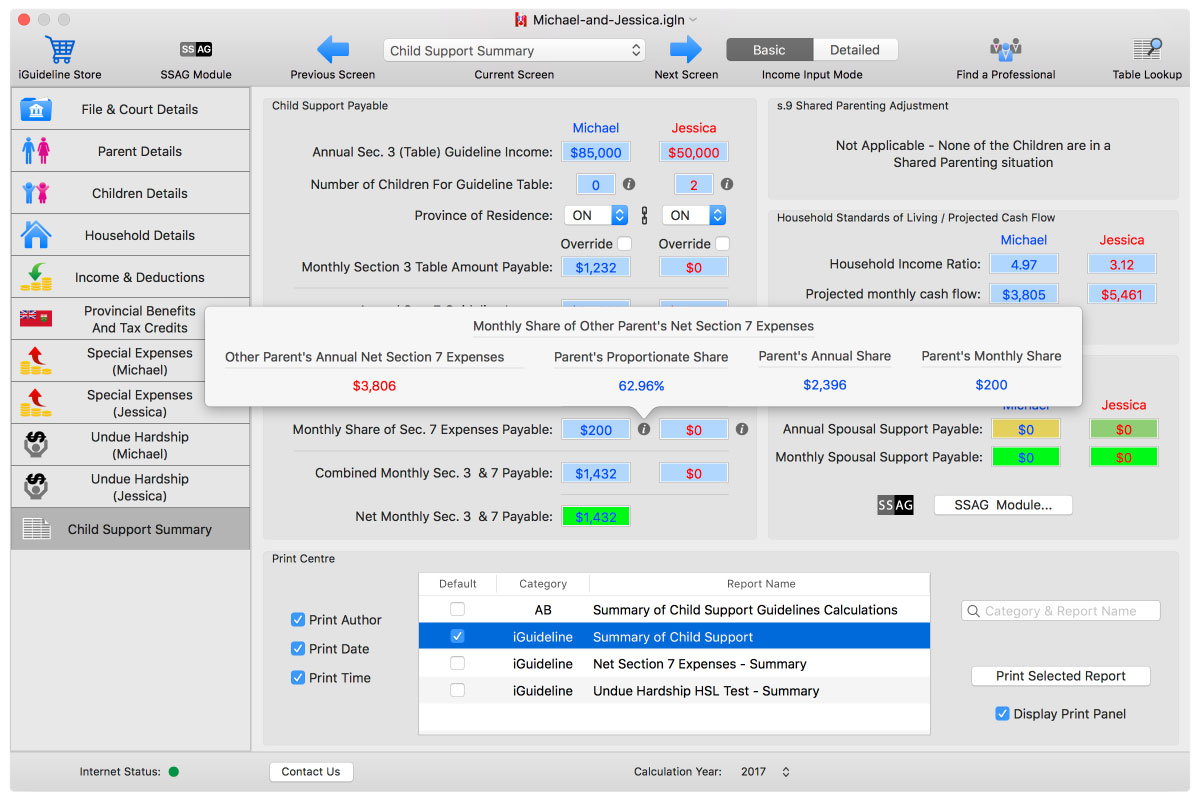Click the SSAG logo beside SSAG Module button
Screen dimensions: 1200x800
(x=896, y=505)
